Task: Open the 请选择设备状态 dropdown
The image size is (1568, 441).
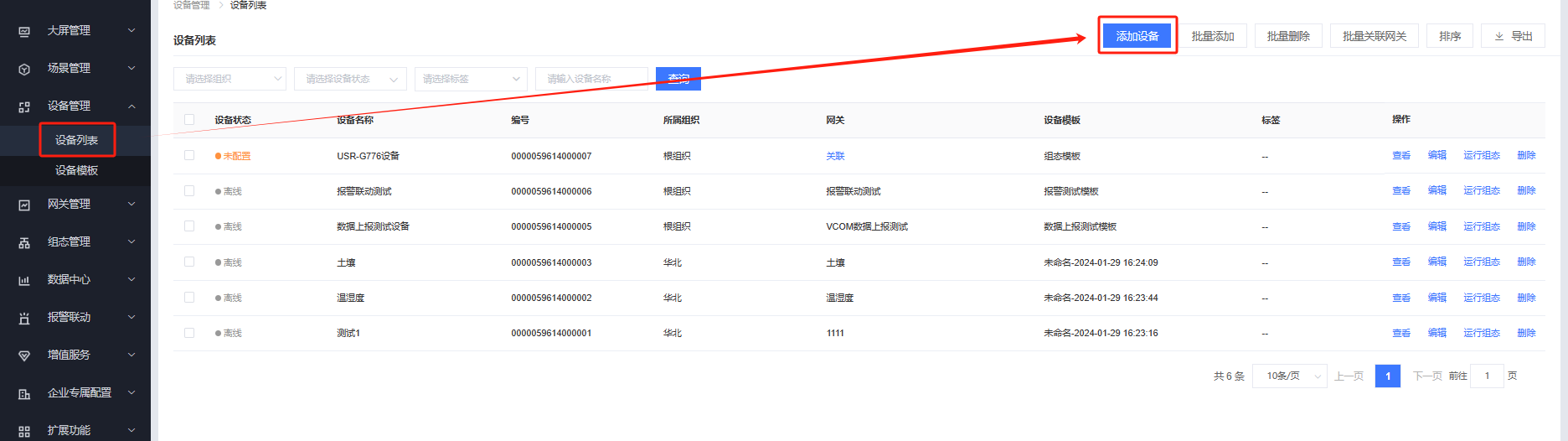Action: pyautogui.click(x=350, y=79)
